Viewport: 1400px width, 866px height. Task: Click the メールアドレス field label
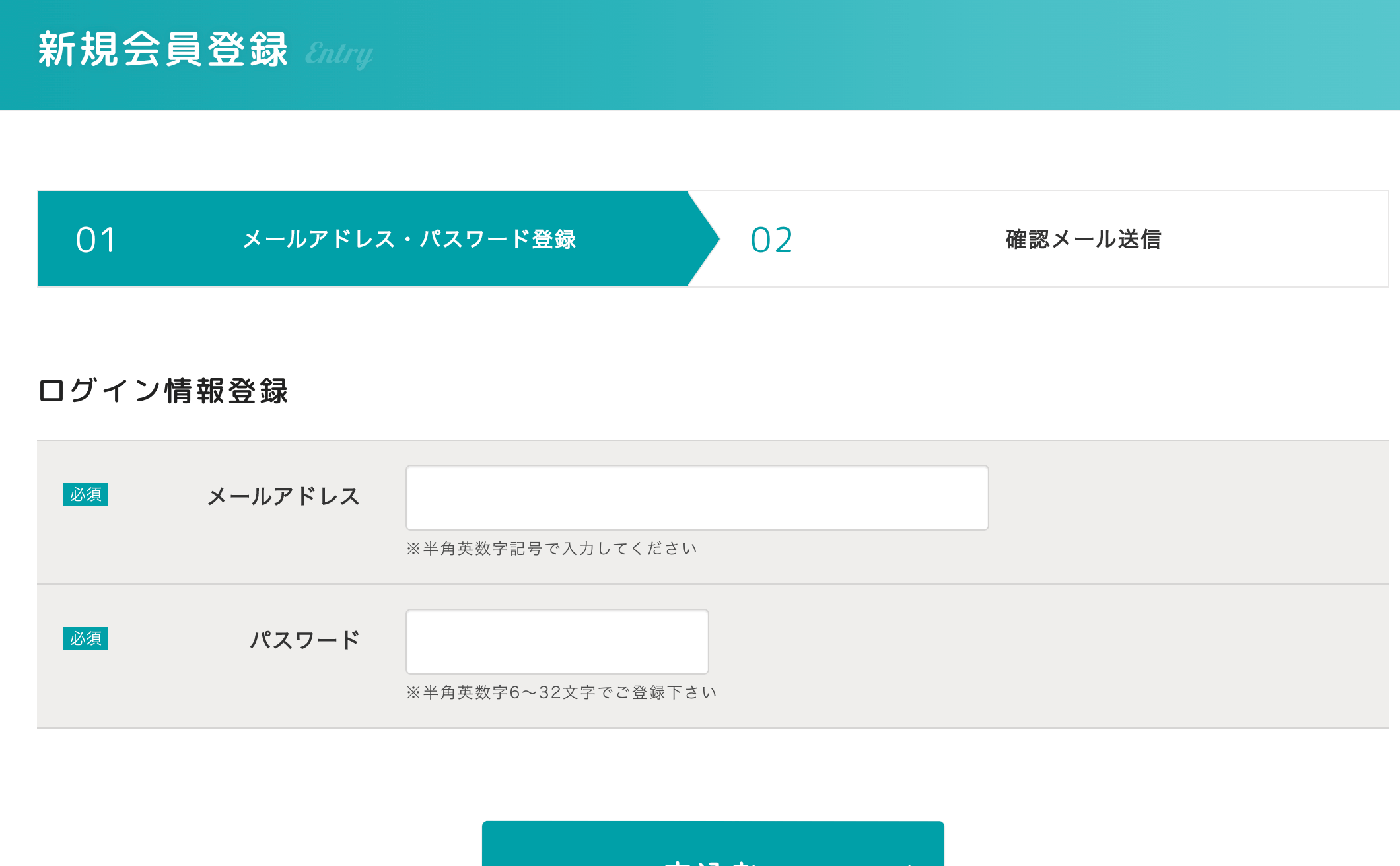coord(283,496)
